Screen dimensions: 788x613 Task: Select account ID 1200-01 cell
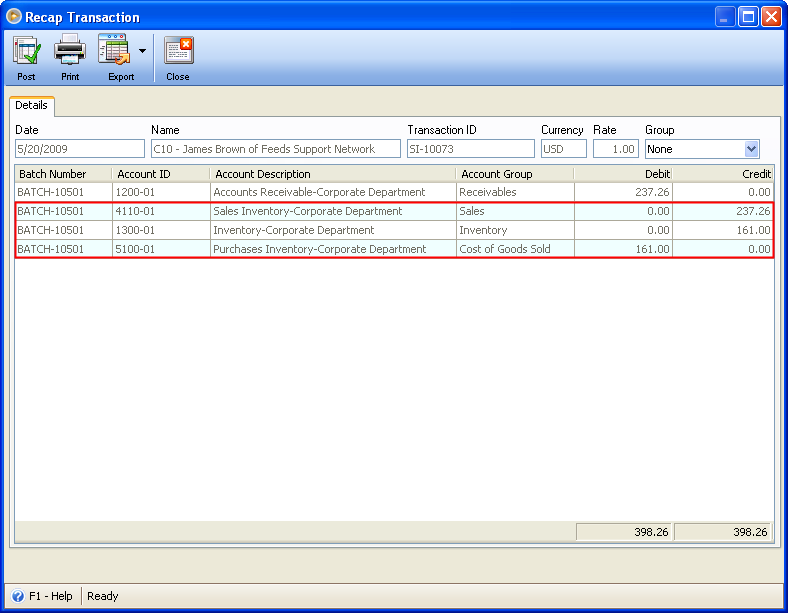click(x=161, y=192)
